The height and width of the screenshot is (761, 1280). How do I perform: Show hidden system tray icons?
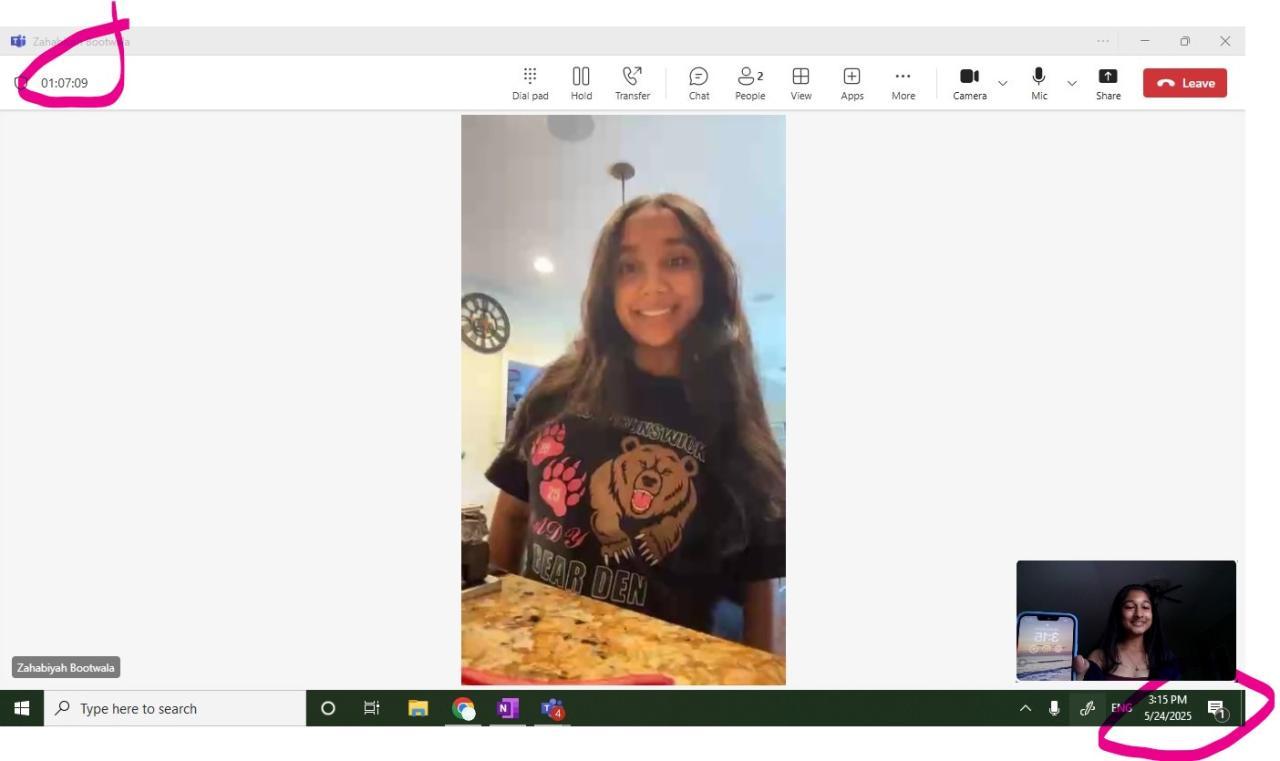click(1025, 708)
